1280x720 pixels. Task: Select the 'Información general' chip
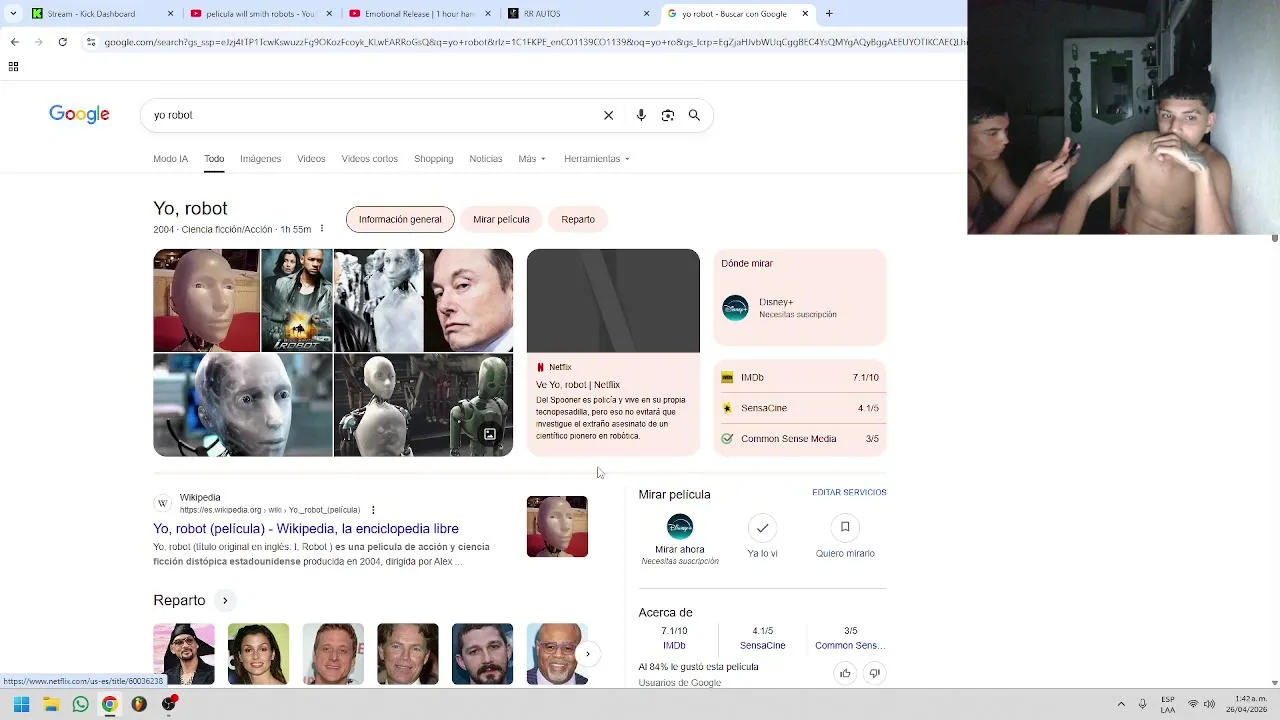click(400, 219)
